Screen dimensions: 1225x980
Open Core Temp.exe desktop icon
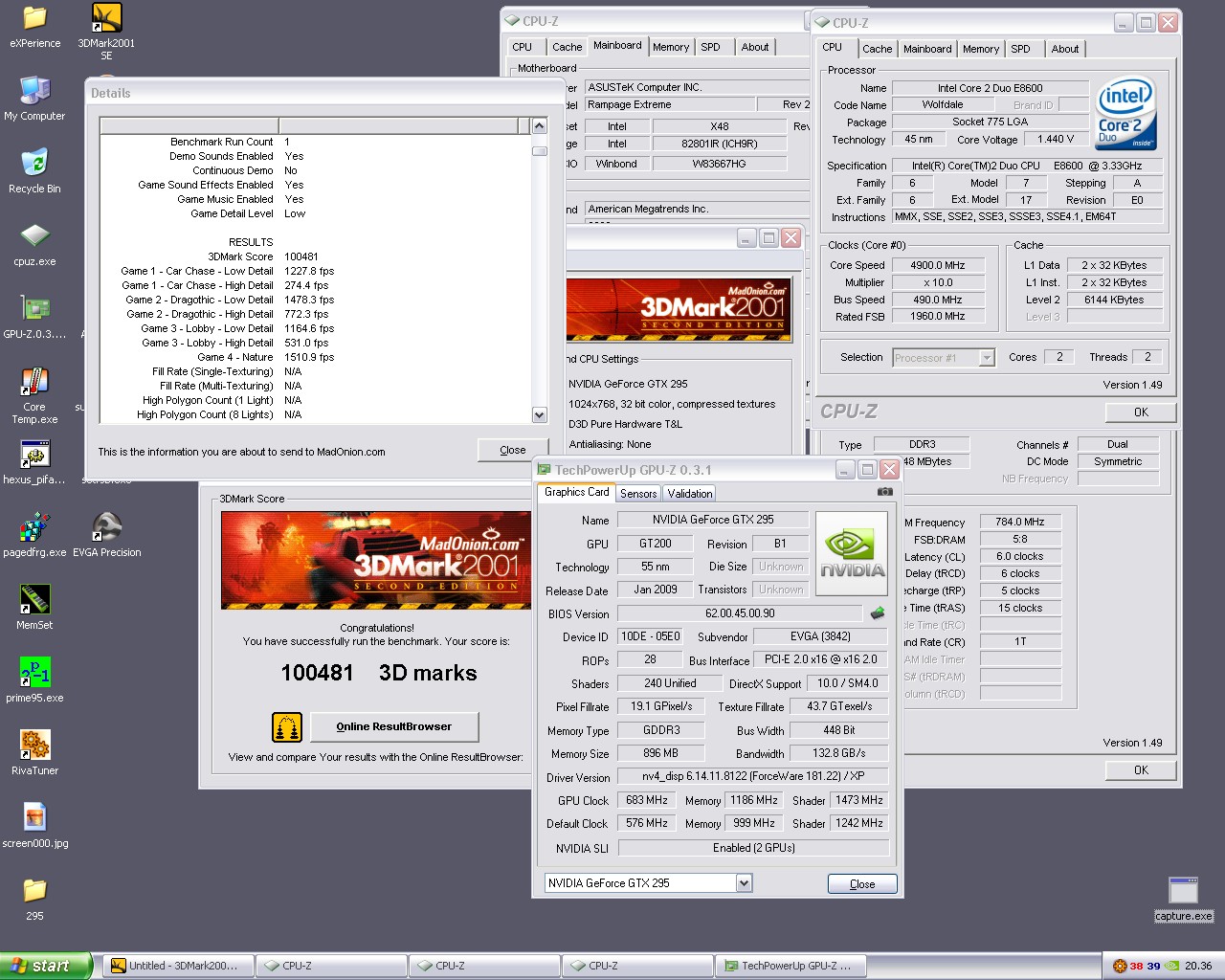(x=34, y=395)
